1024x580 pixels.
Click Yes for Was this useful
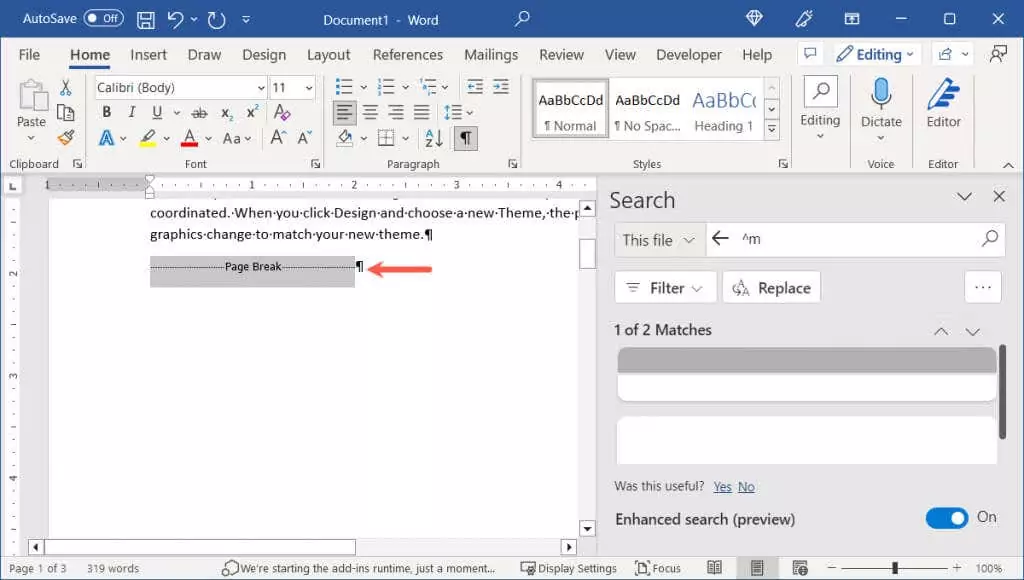(722, 487)
